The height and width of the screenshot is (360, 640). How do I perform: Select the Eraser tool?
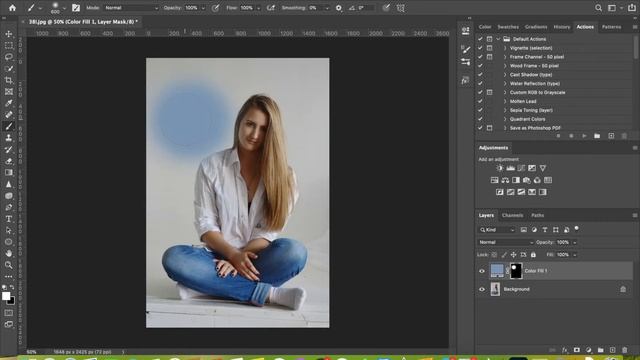(9, 161)
